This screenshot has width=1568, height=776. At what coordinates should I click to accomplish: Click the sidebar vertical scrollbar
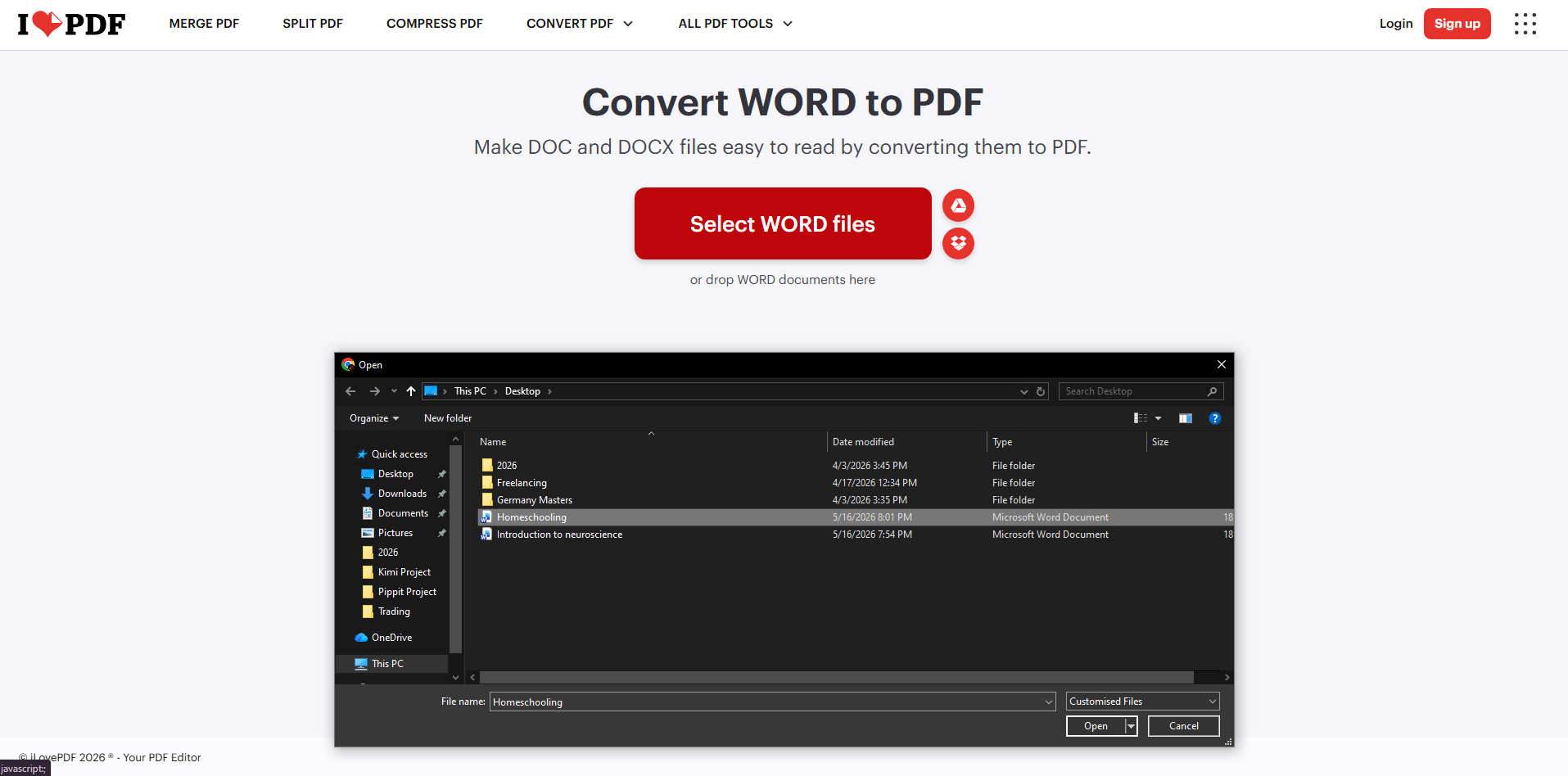(455, 548)
